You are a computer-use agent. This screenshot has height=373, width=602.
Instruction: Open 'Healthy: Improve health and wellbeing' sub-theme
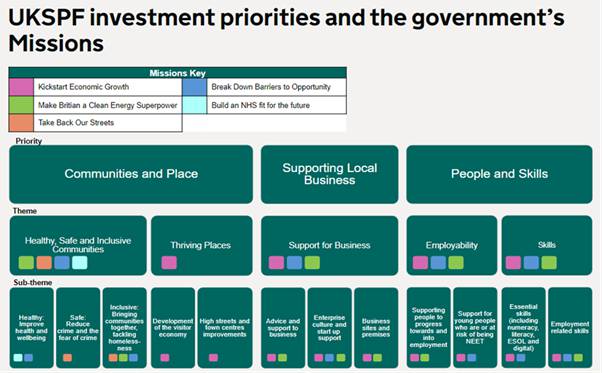(x=31, y=328)
